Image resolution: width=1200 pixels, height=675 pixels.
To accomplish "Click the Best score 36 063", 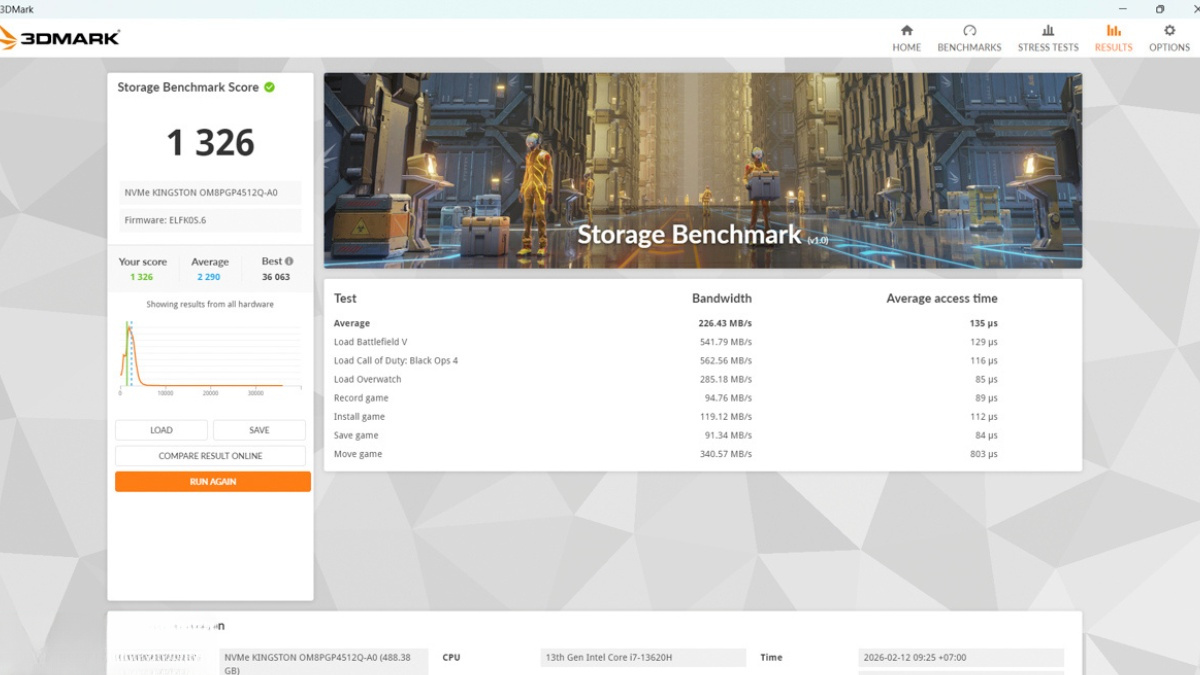I will tap(276, 277).
